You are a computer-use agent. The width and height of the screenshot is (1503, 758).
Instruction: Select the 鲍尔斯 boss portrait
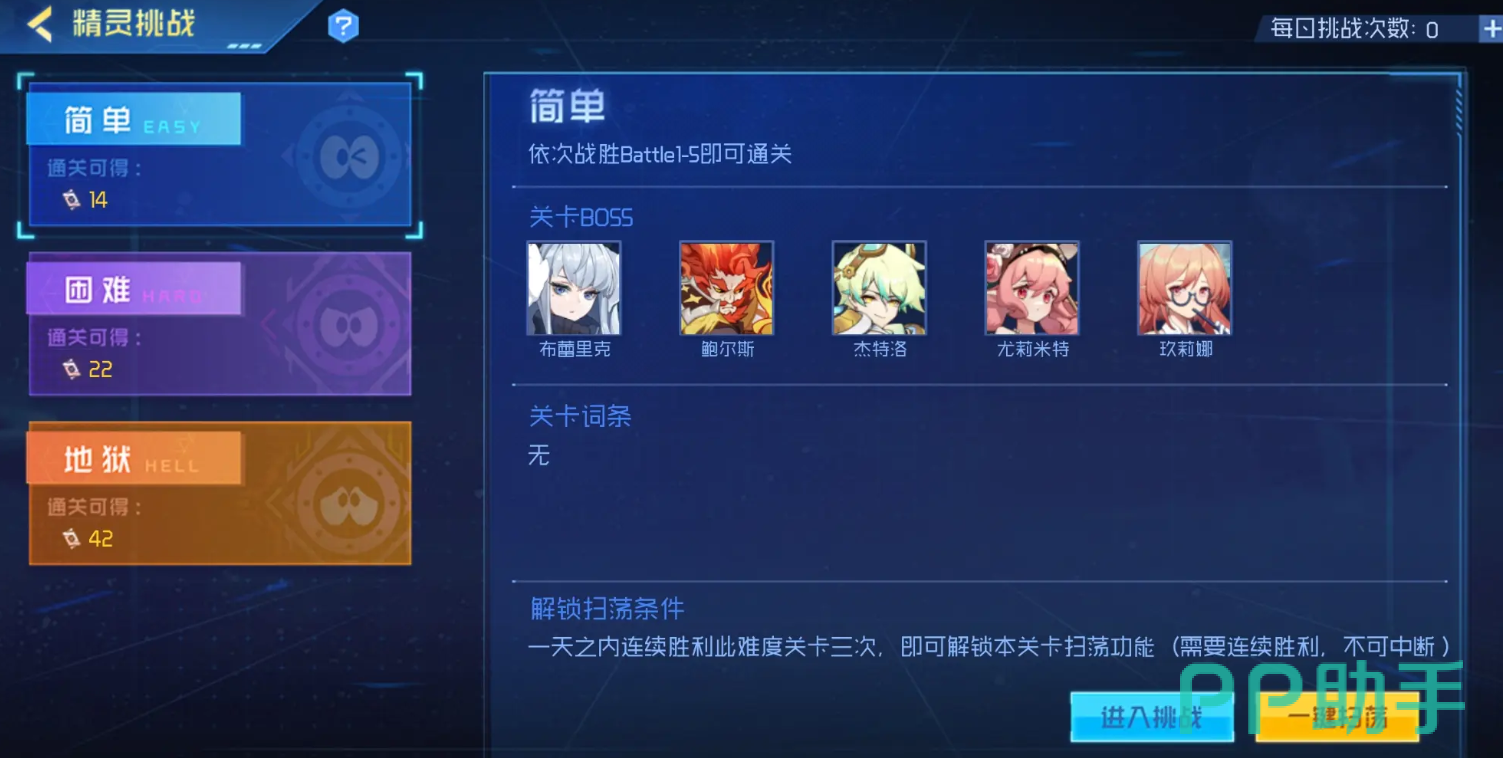tap(726, 288)
